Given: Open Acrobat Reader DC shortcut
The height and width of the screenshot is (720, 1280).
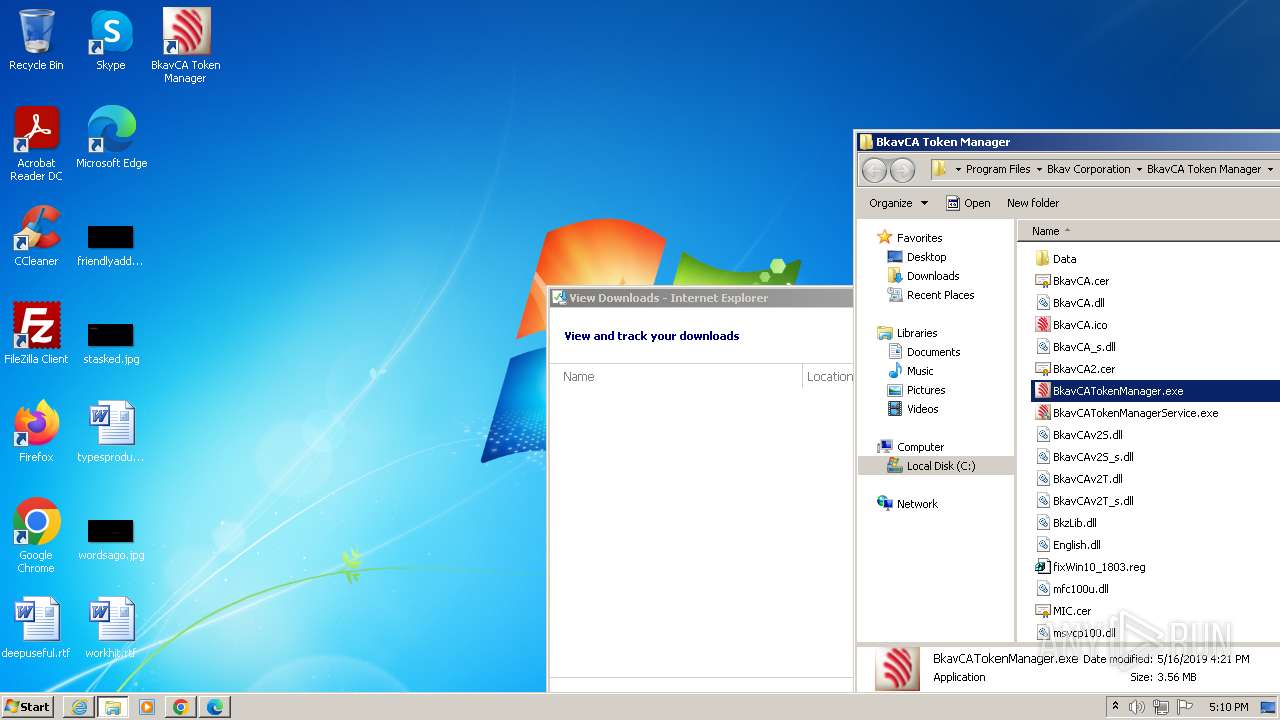Looking at the screenshot, I should 36,143.
